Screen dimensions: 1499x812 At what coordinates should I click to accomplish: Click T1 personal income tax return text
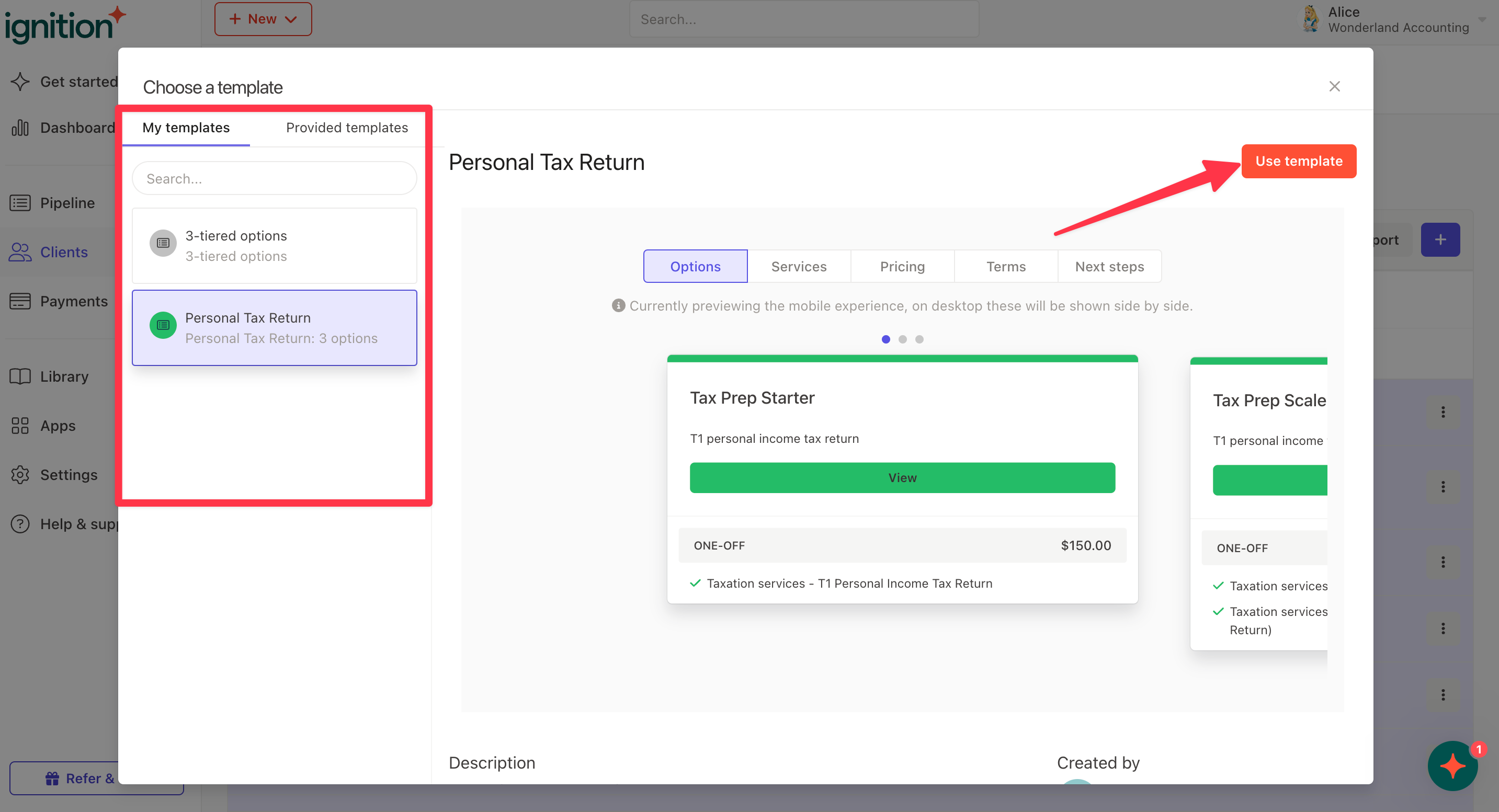click(775, 439)
